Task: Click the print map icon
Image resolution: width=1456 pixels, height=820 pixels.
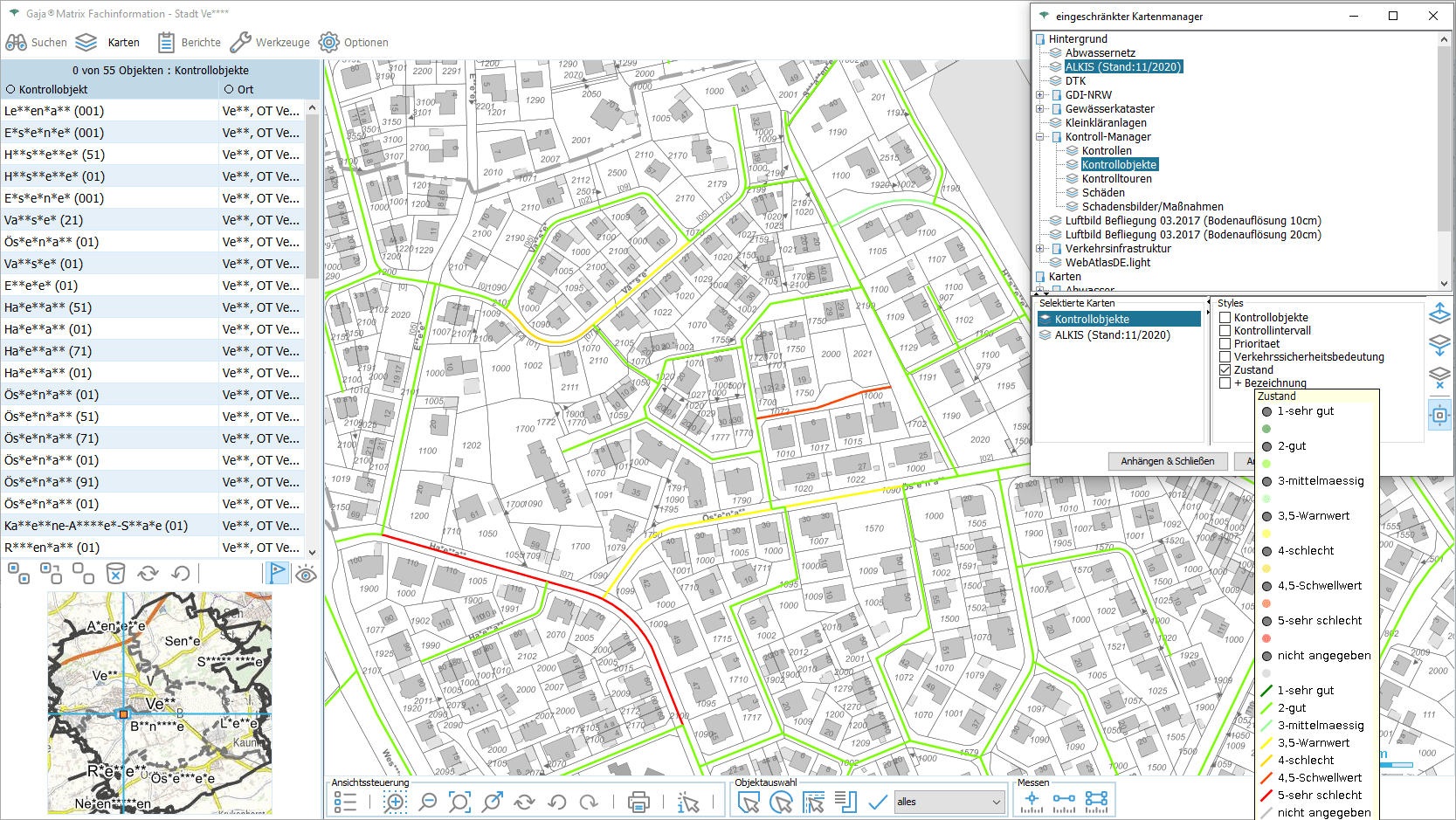Action: click(638, 802)
